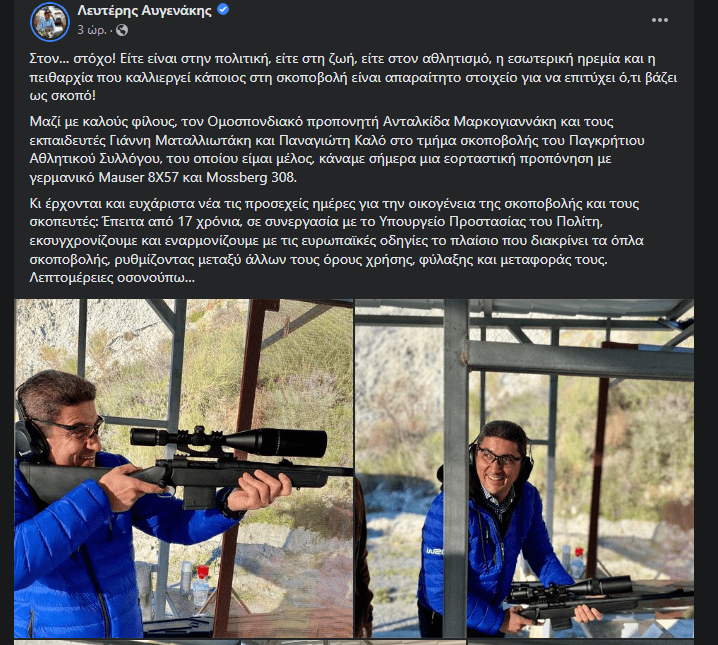The image size is (718, 645).
Task: Open the author name Λευτέρης Αυγενάκης link
Action: click(145, 10)
